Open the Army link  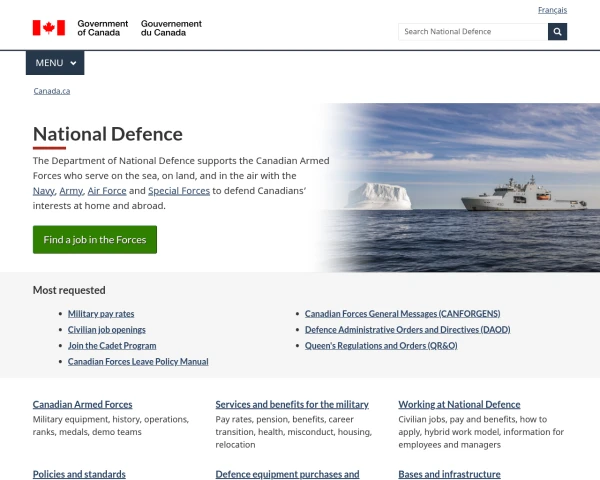(x=71, y=191)
